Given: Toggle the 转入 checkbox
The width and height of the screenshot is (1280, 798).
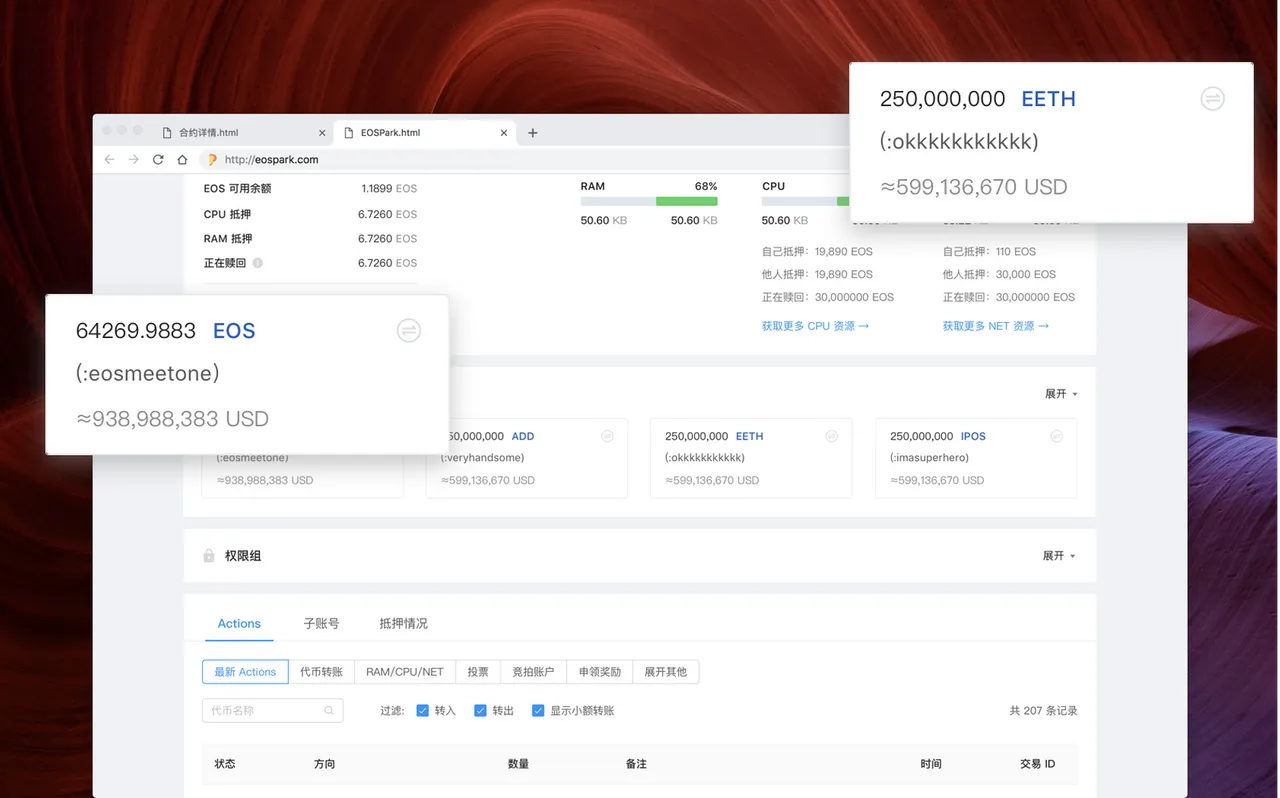Looking at the screenshot, I should point(422,710).
